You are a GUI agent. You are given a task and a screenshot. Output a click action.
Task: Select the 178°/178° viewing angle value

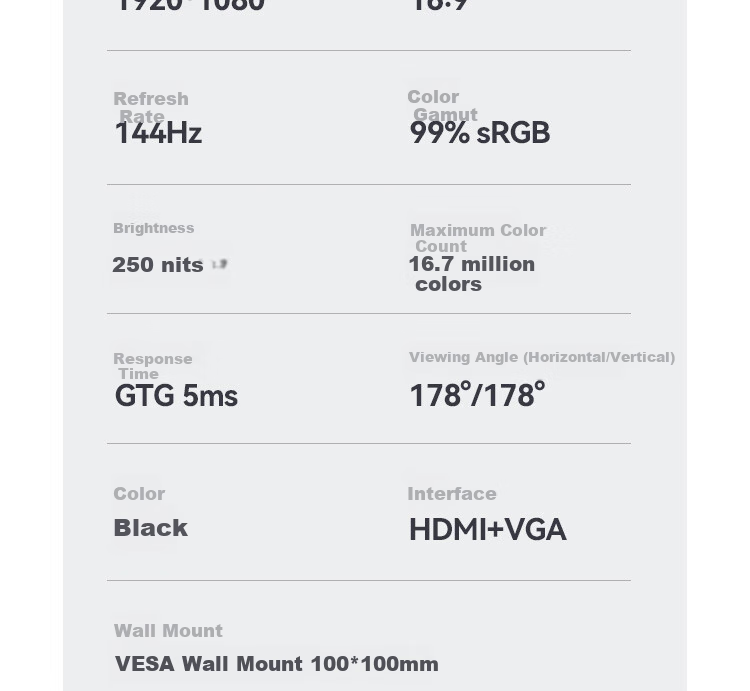(477, 395)
